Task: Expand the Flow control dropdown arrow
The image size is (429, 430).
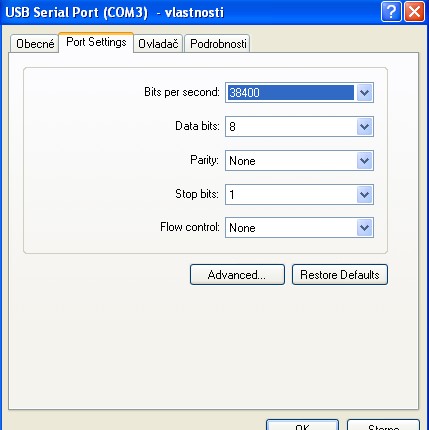Action: [x=364, y=228]
